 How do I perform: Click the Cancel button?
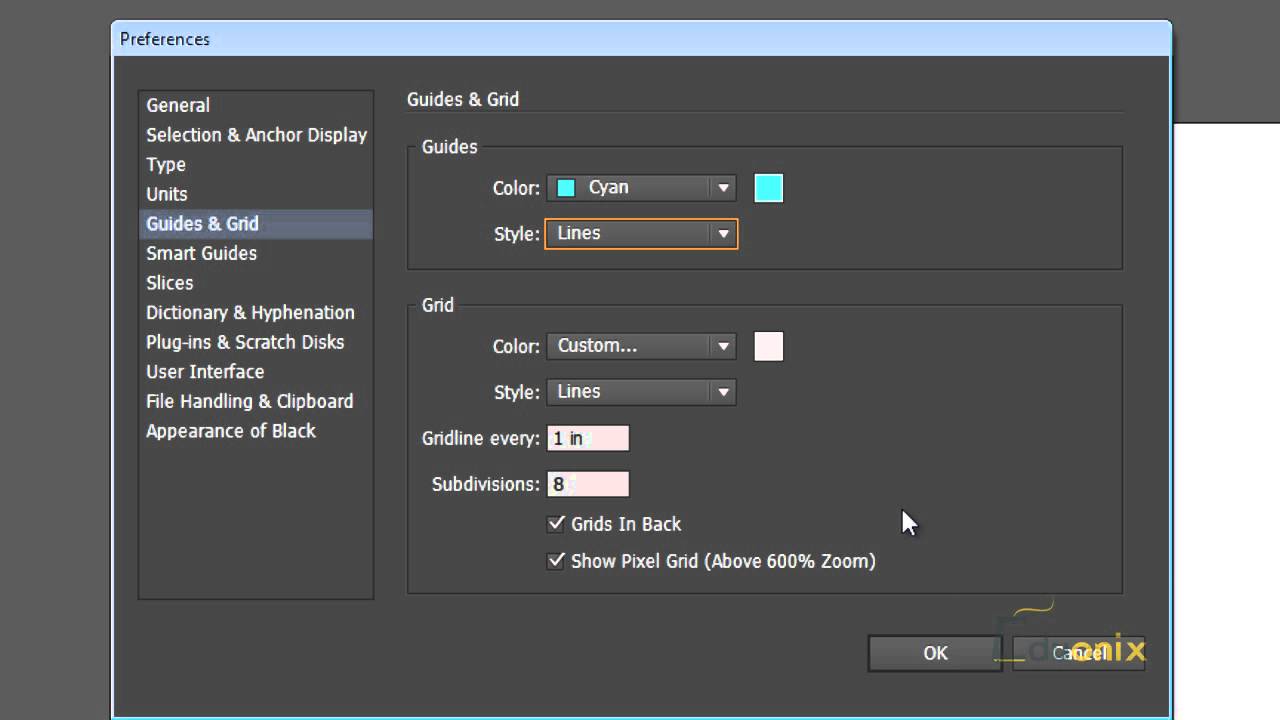pos(1078,653)
